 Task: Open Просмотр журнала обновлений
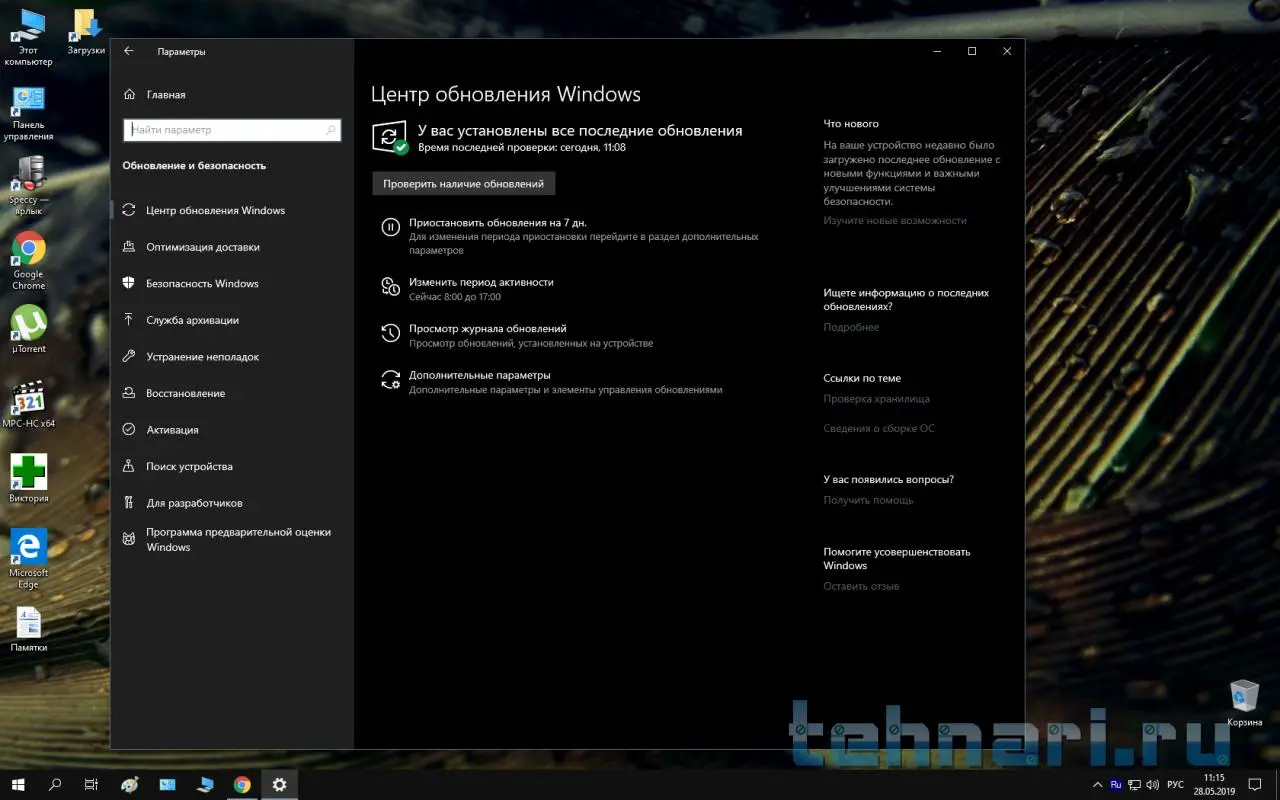tap(517, 335)
